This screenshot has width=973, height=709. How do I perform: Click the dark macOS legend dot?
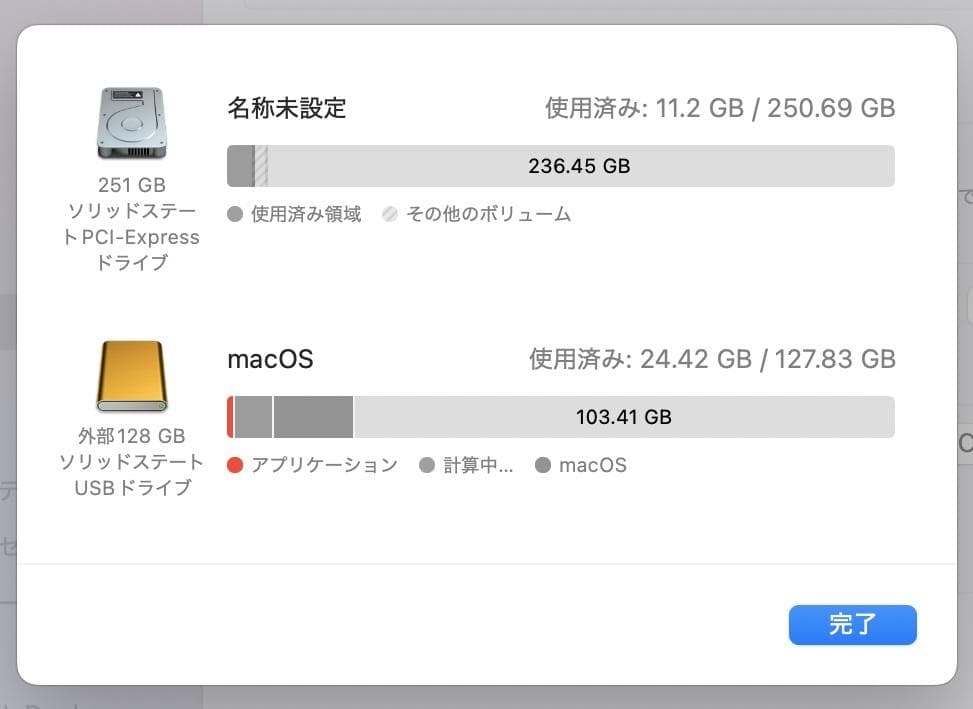(x=544, y=465)
